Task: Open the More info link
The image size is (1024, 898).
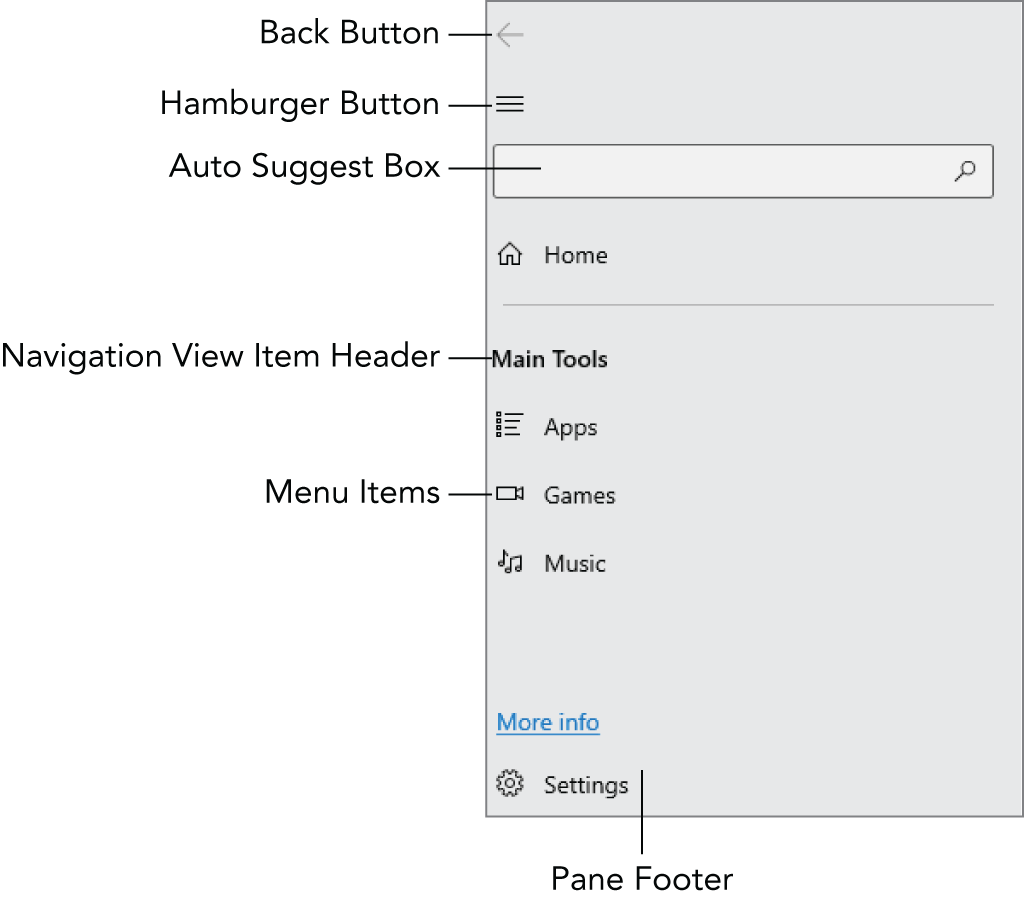Action: coord(547,721)
